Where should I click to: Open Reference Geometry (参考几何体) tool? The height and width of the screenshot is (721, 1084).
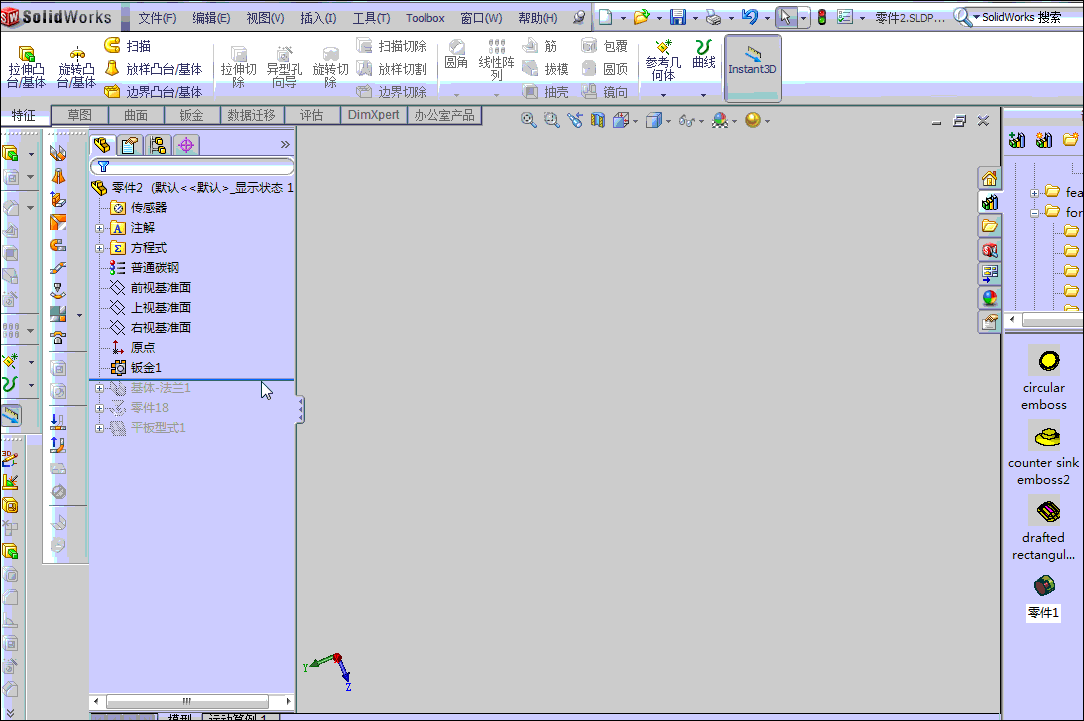tap(663, 60)
